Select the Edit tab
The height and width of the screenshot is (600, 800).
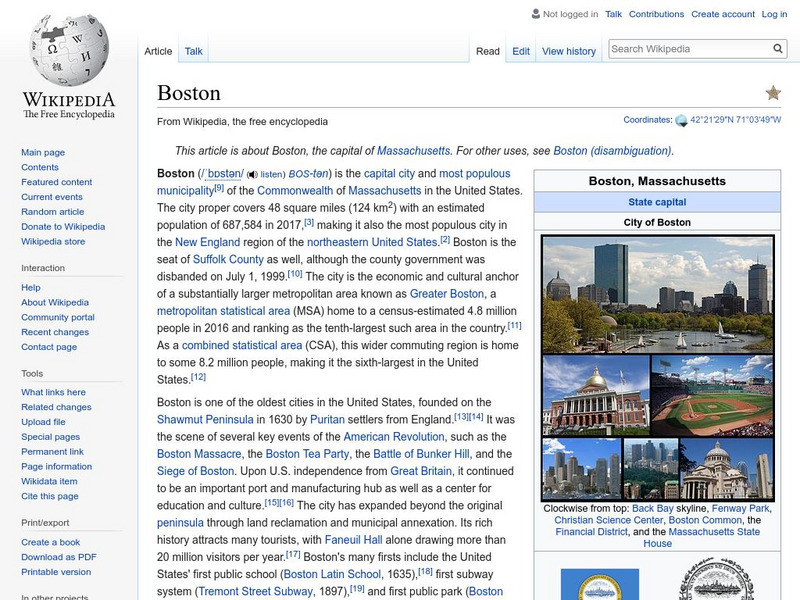(521, 51)
